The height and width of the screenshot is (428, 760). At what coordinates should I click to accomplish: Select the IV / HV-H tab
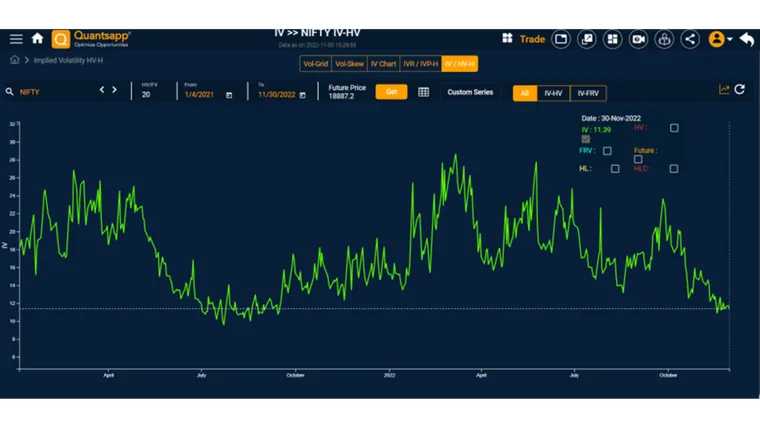coord(459,63)
